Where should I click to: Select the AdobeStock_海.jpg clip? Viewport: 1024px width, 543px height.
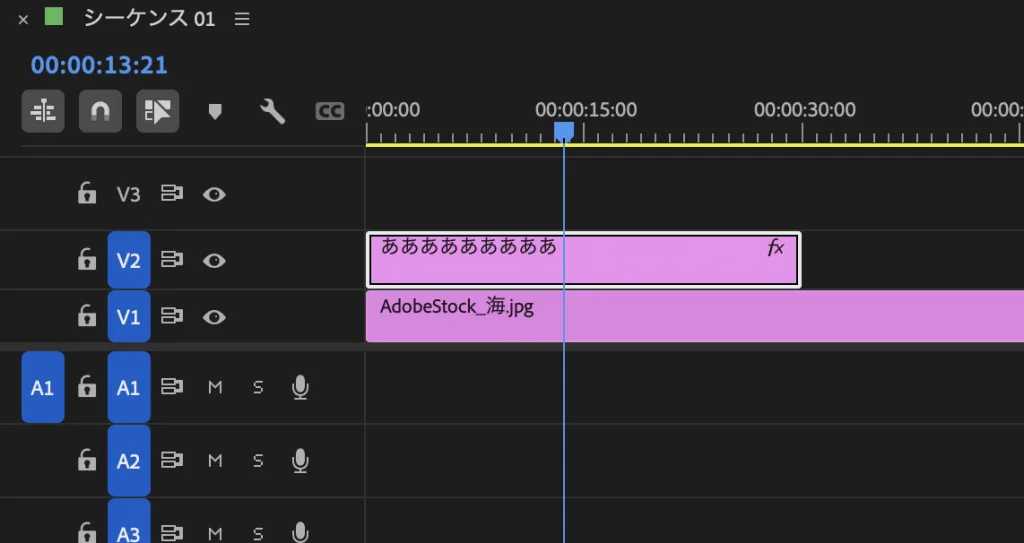click(700, 317)
